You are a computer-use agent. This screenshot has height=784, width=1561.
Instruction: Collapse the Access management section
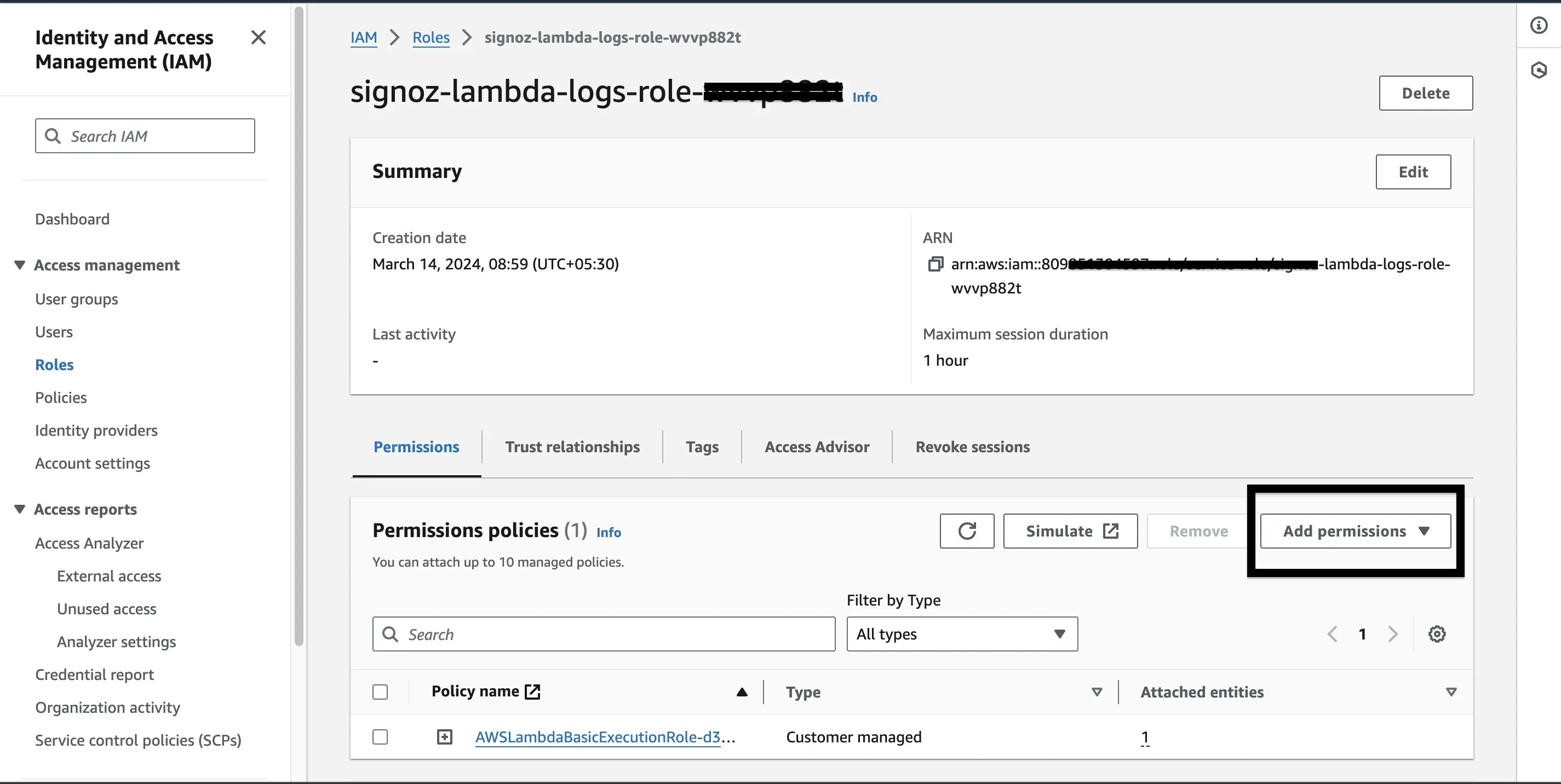coord(19,265)
